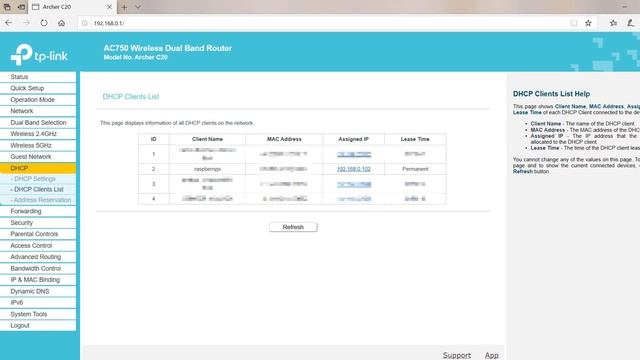The width and height of the screenshot is (640, 360).
Task: Open the Security menu section
Action: coord(38,222)
